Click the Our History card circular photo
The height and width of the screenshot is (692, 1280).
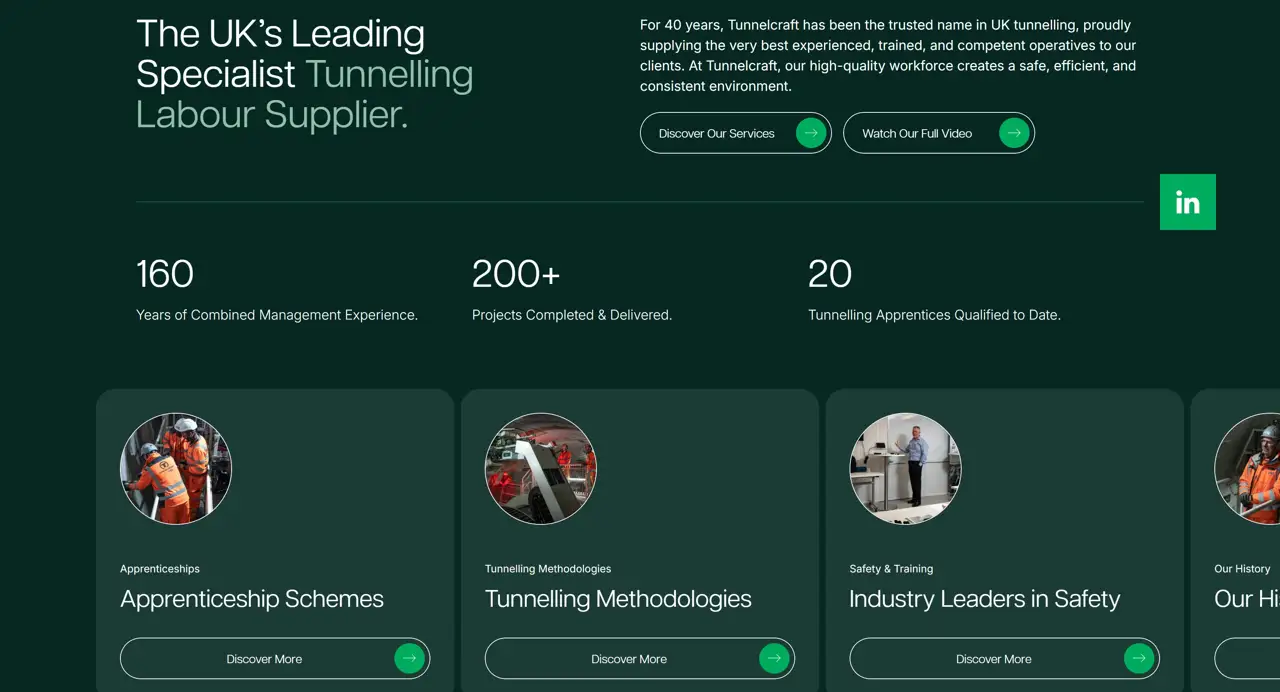point(1247,469)
